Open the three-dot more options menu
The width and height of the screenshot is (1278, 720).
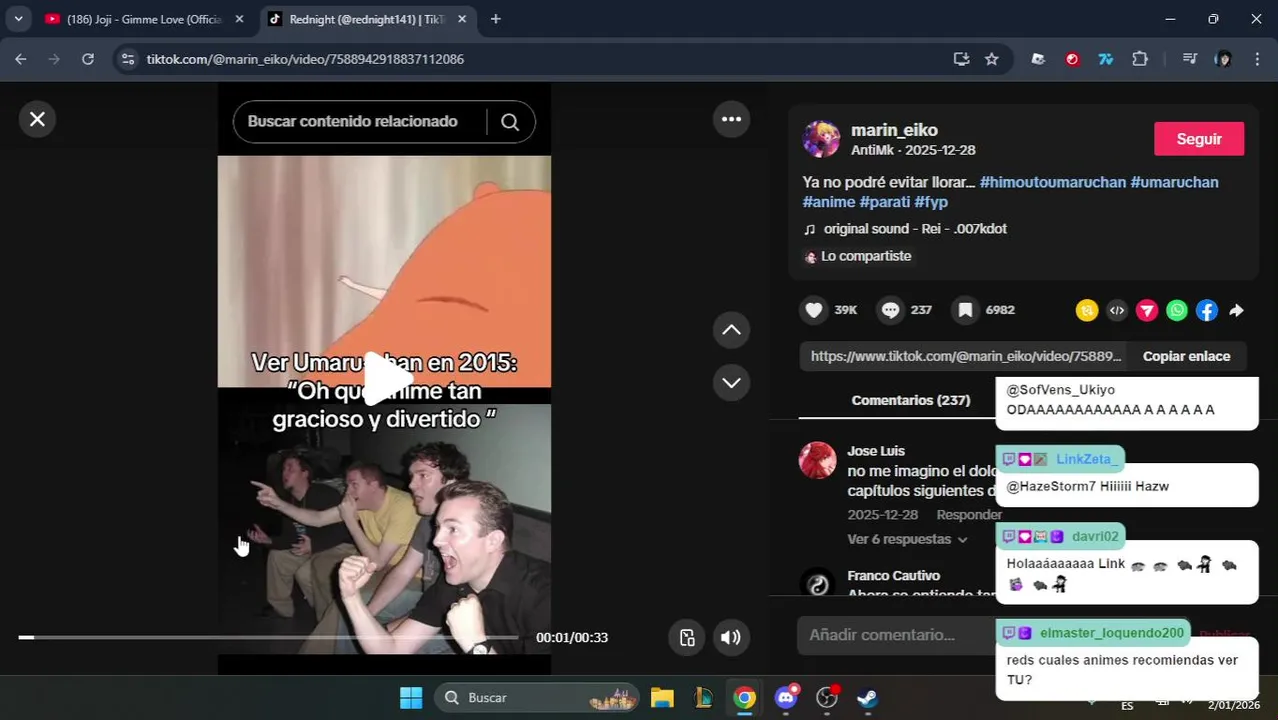[731, 119]
